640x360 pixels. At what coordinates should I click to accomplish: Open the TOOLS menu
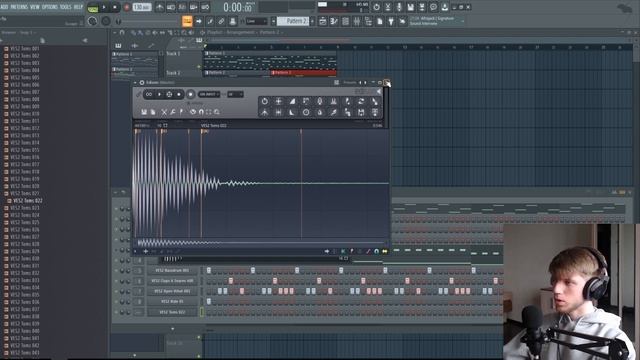point(65,7)
